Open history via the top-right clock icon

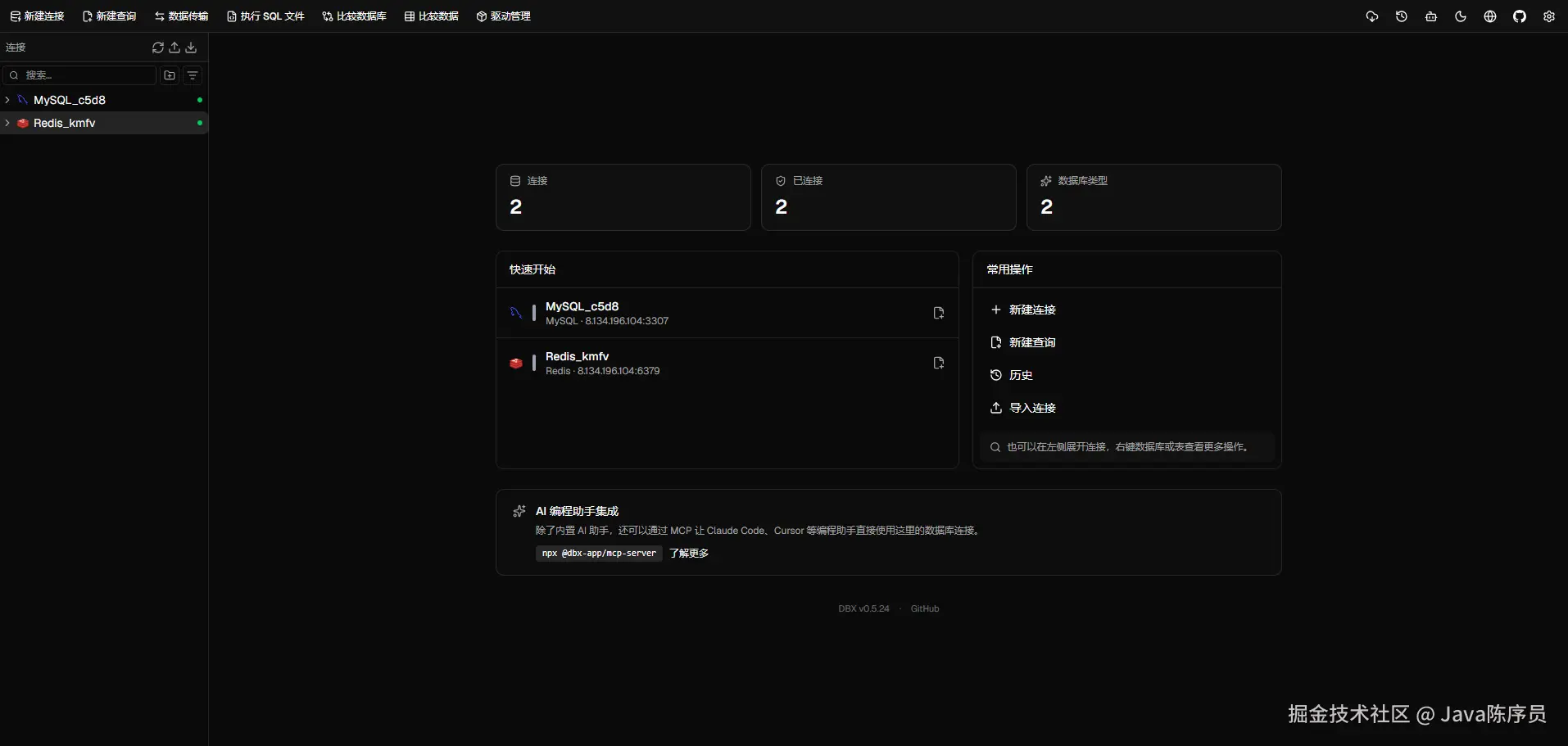tap(1402, 16)
